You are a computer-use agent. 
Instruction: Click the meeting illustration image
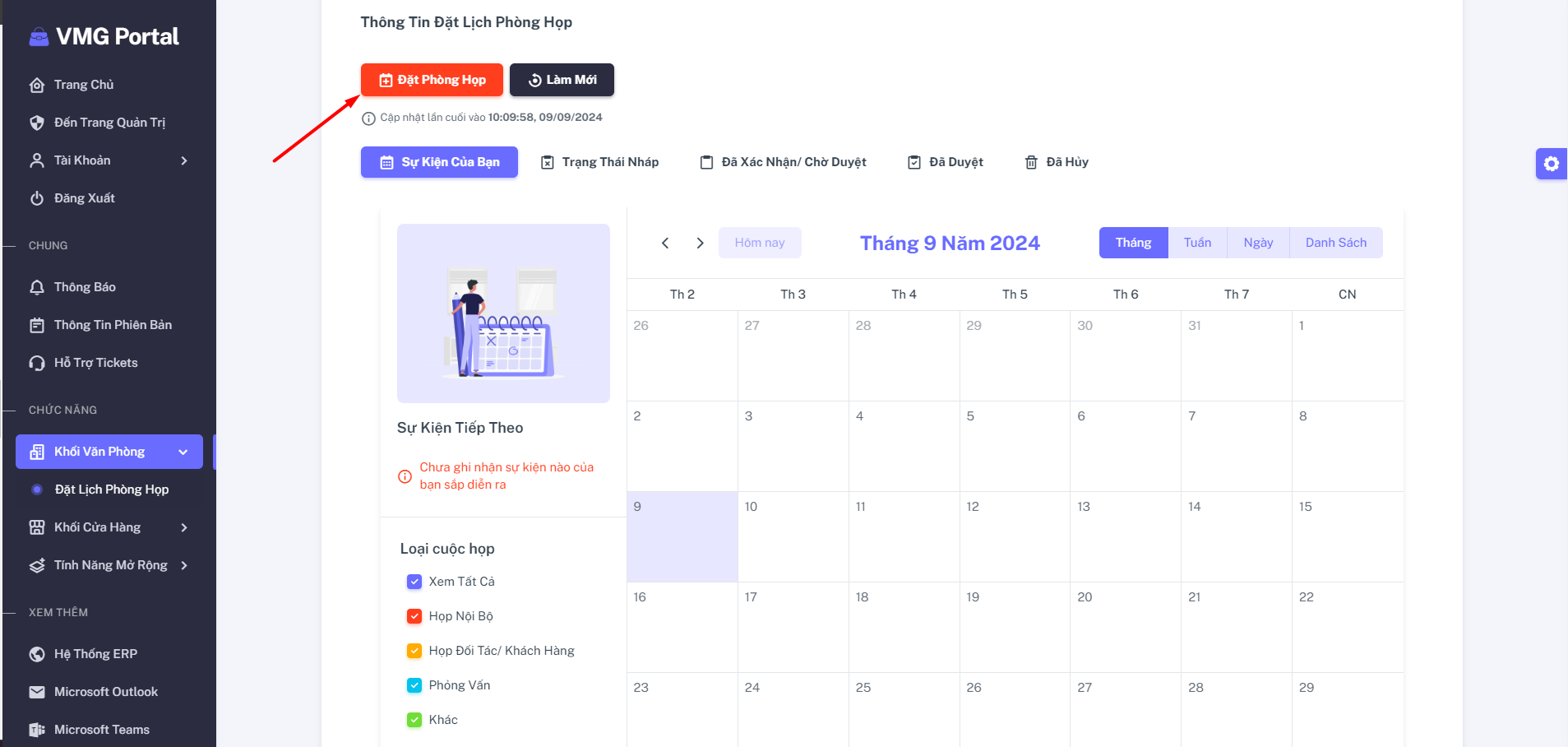click(503, 313)
